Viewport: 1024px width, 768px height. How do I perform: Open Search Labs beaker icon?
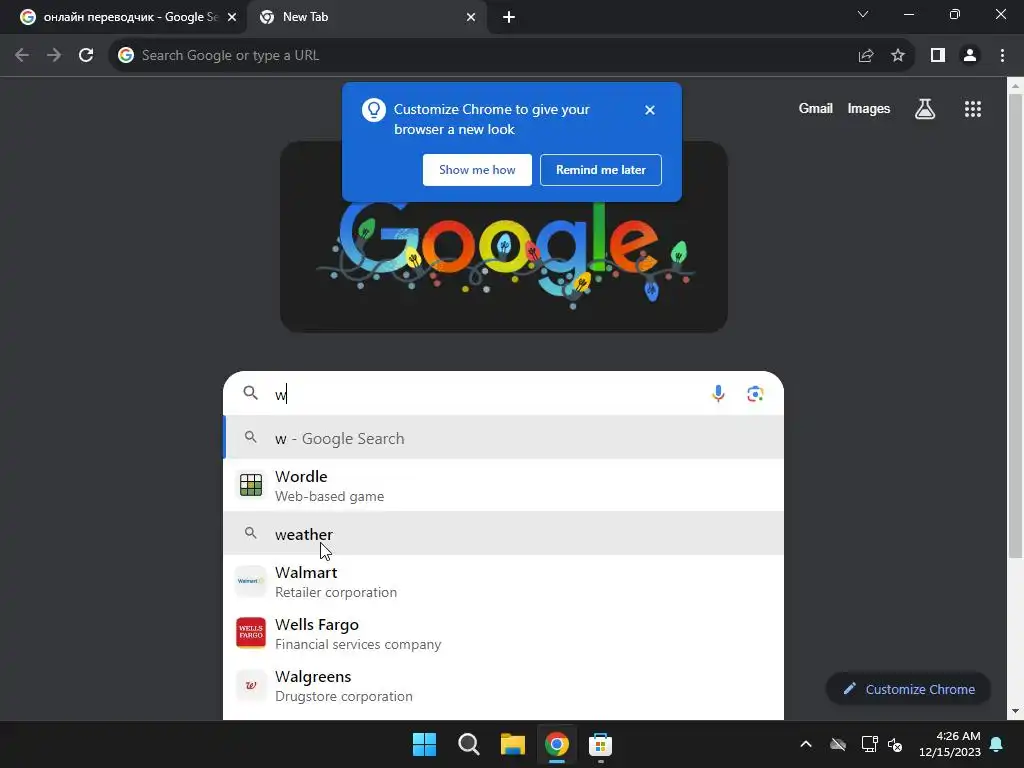click(925, 109)
